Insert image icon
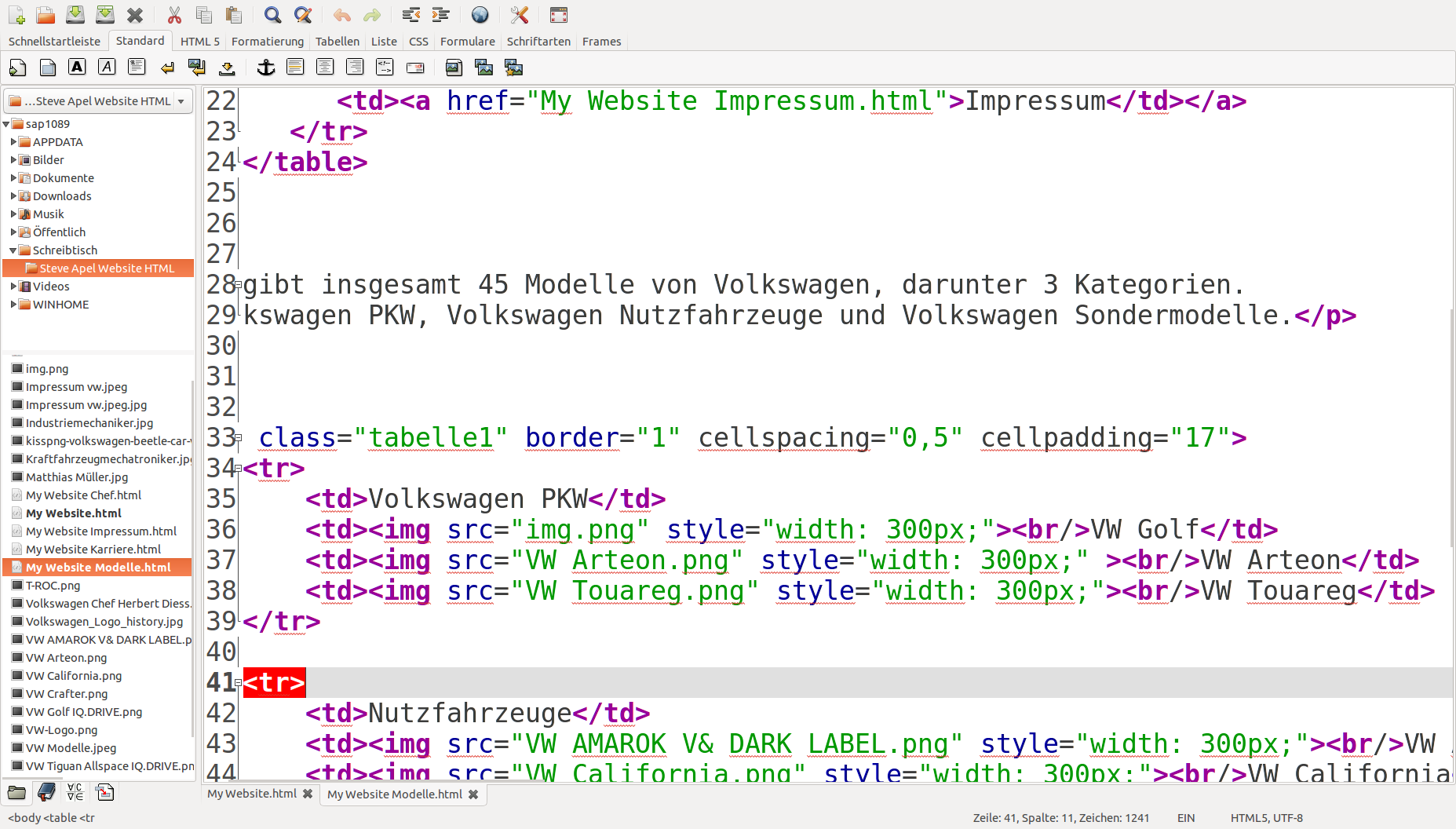 454,68
